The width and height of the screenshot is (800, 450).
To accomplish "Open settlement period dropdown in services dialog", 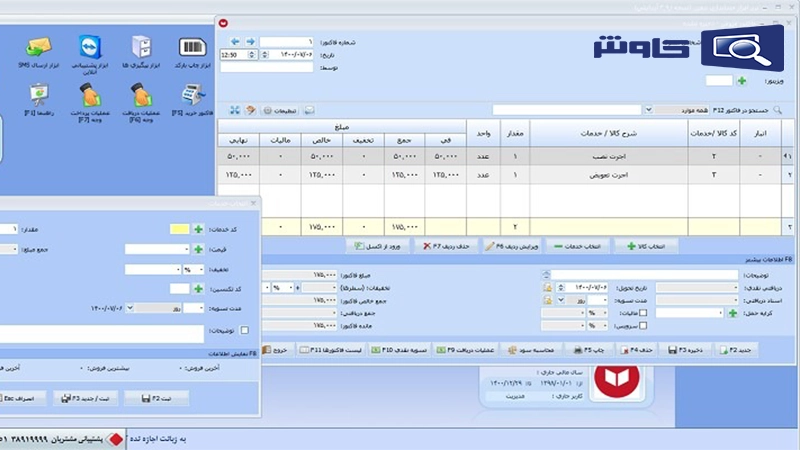I will click(x=130, y=308).
